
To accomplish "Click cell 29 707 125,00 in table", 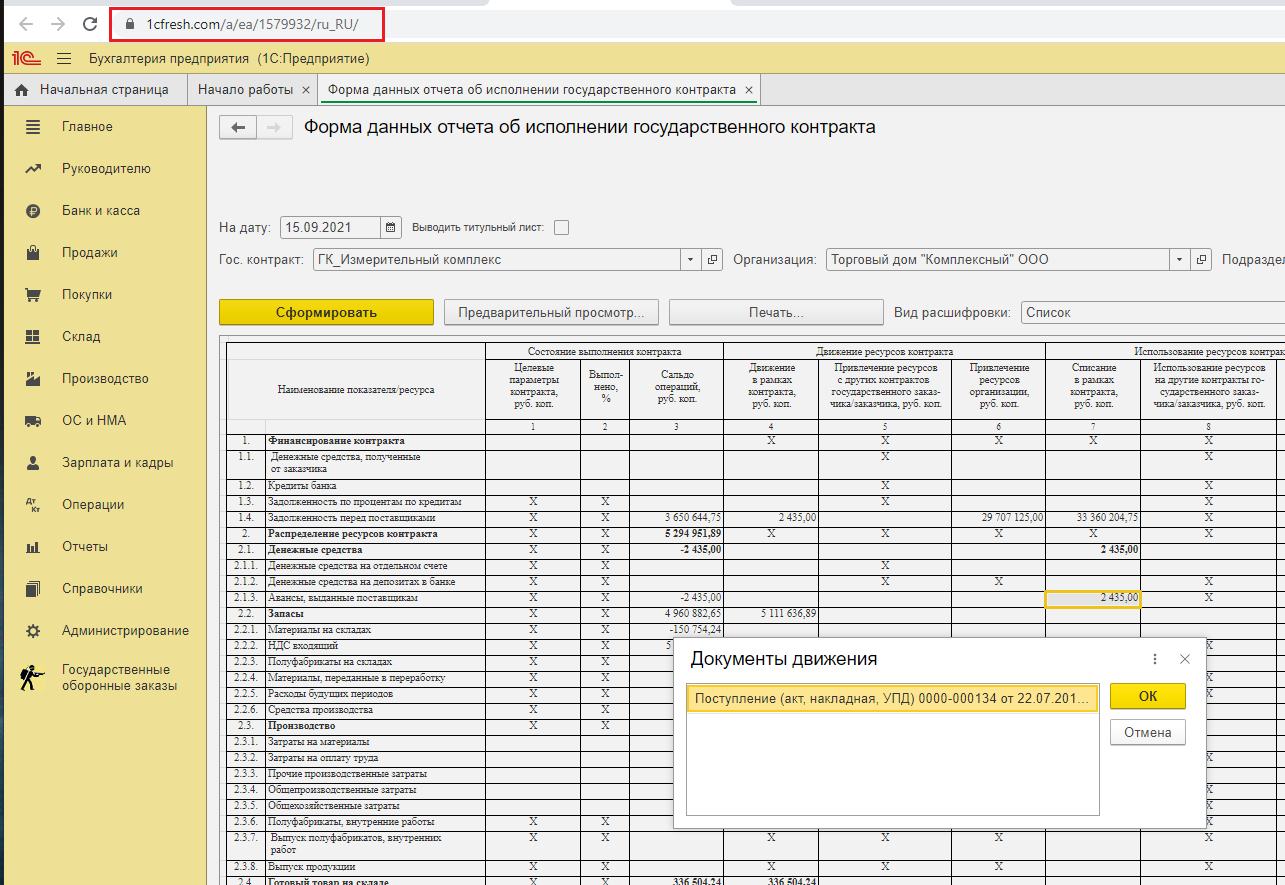I will (x=998, y=518).
